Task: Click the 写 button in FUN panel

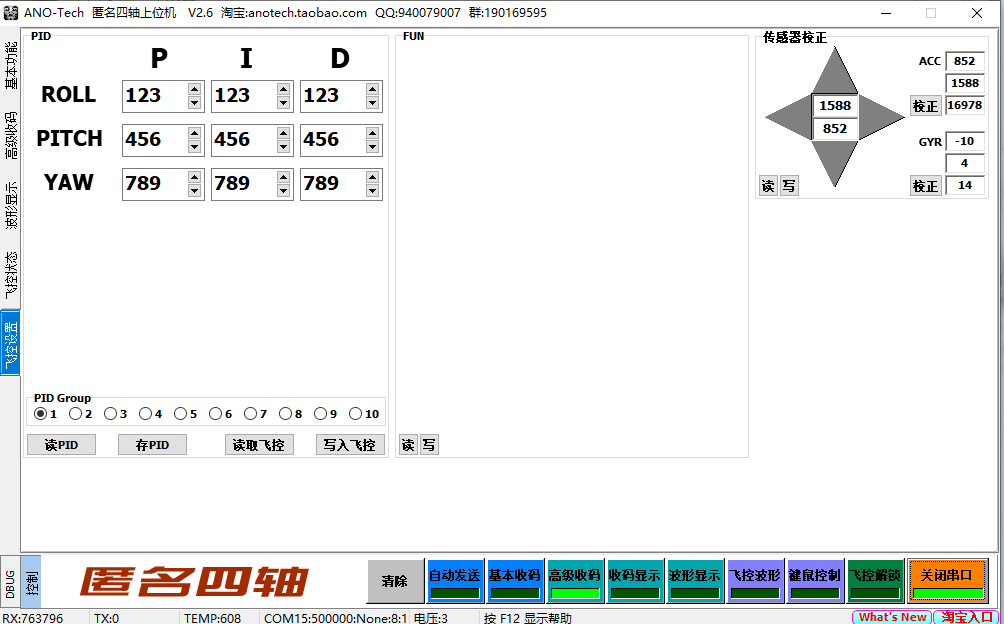Action: [429, 445]
